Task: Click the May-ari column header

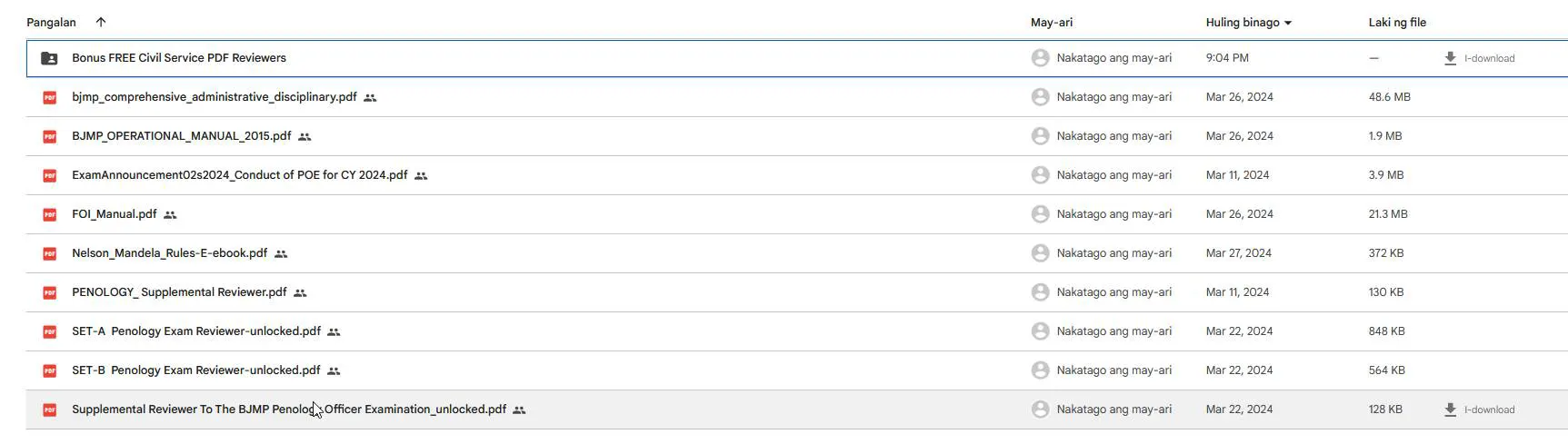Action: [1051, 22]
